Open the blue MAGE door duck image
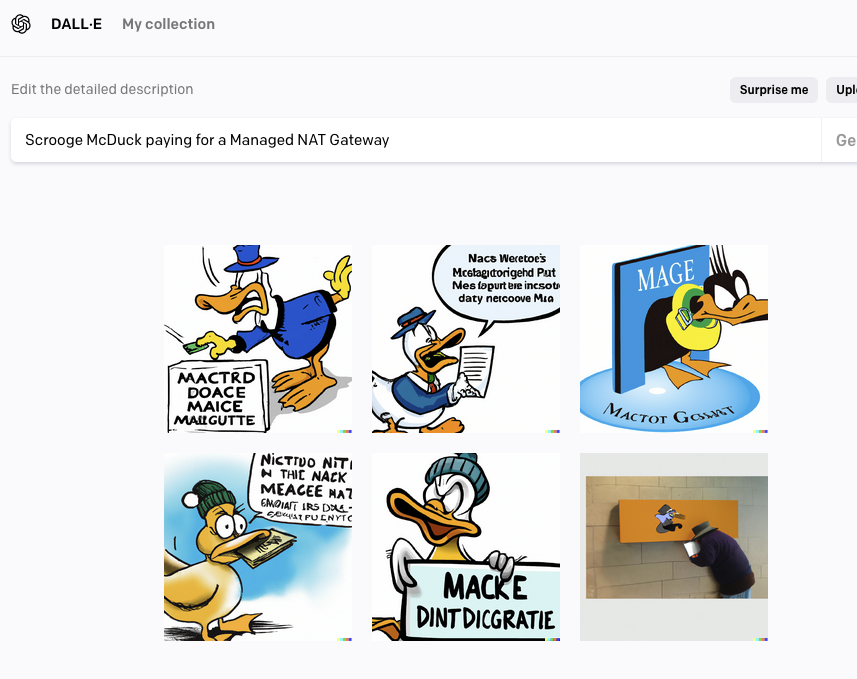Screen dimensions: 857x679 [674, 339]
